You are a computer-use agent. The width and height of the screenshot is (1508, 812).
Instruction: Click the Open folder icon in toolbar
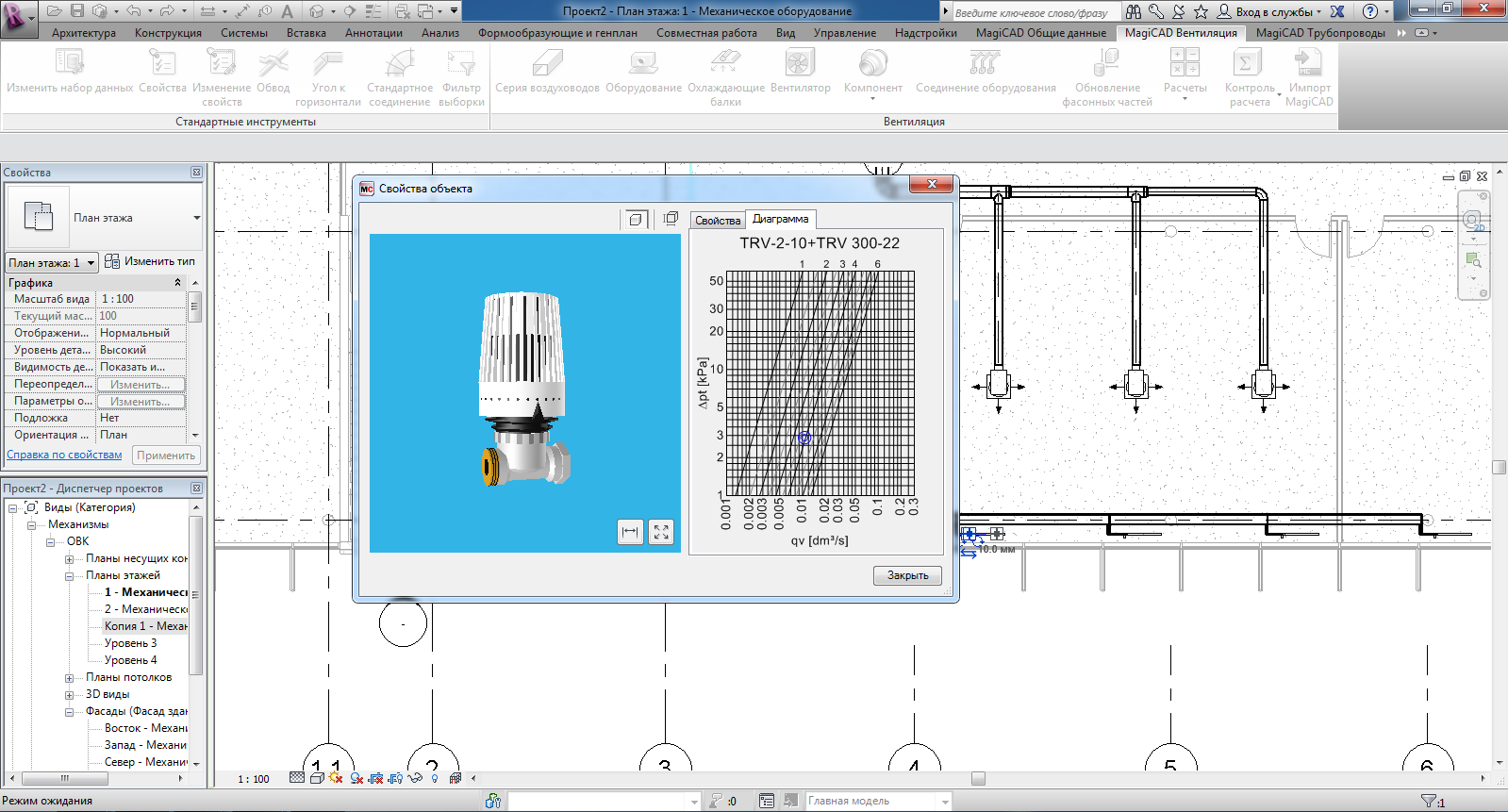click(54, 11)
